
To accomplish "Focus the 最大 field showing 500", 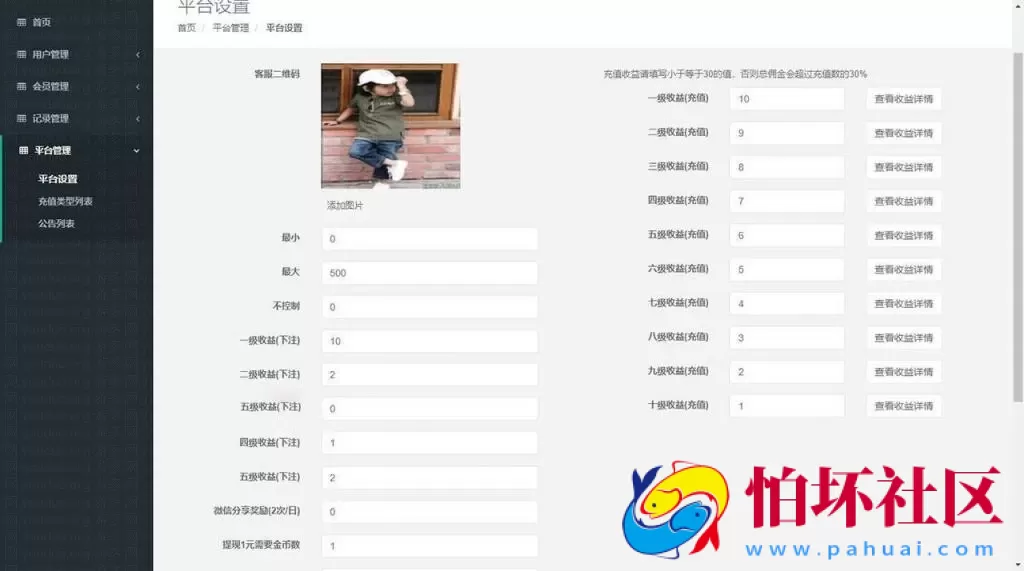I will coord(430,272).
